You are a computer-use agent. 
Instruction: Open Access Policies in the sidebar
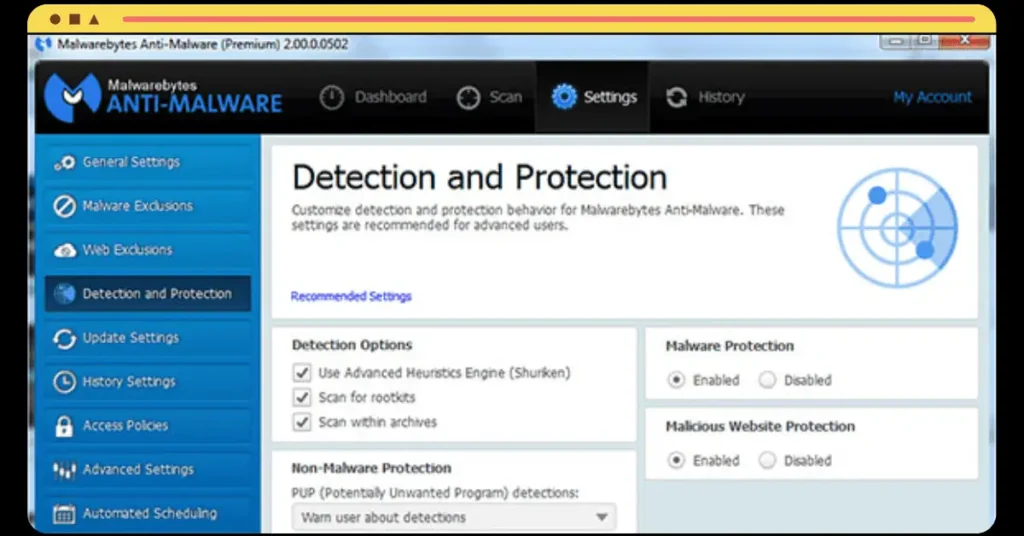pos(148,426)
